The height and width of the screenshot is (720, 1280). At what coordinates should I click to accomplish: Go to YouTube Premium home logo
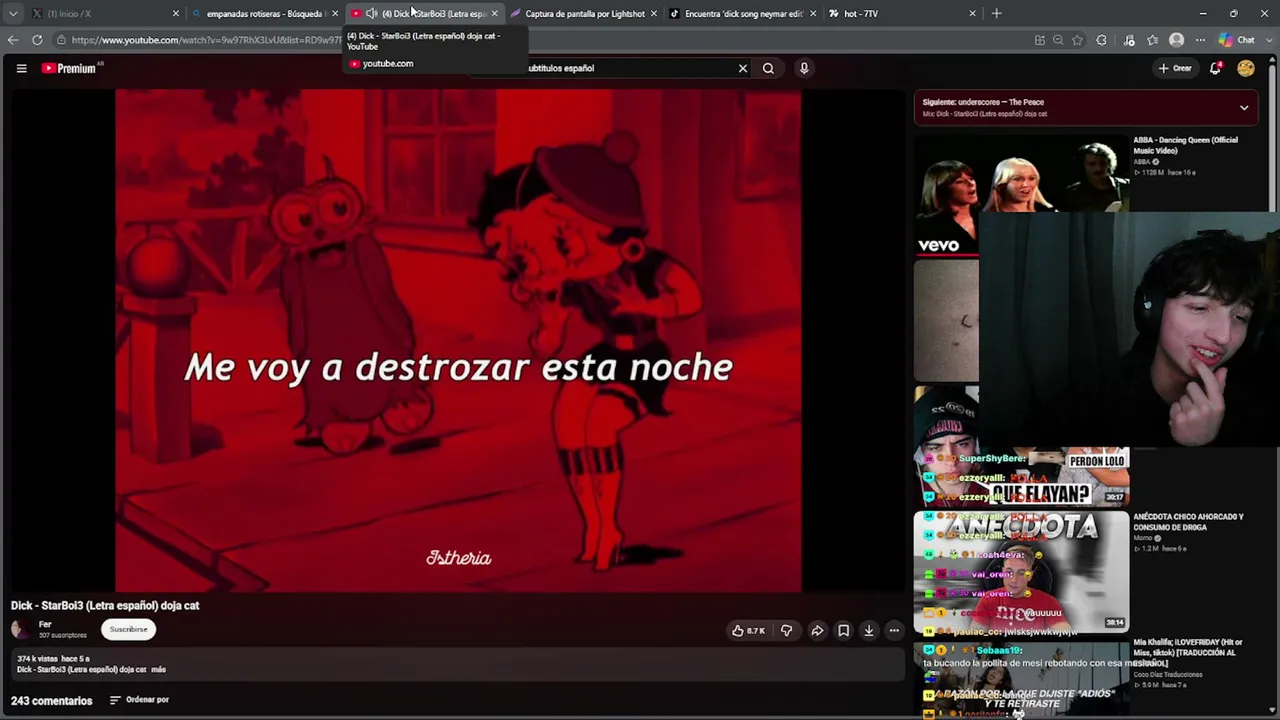(x=69, y=68)
